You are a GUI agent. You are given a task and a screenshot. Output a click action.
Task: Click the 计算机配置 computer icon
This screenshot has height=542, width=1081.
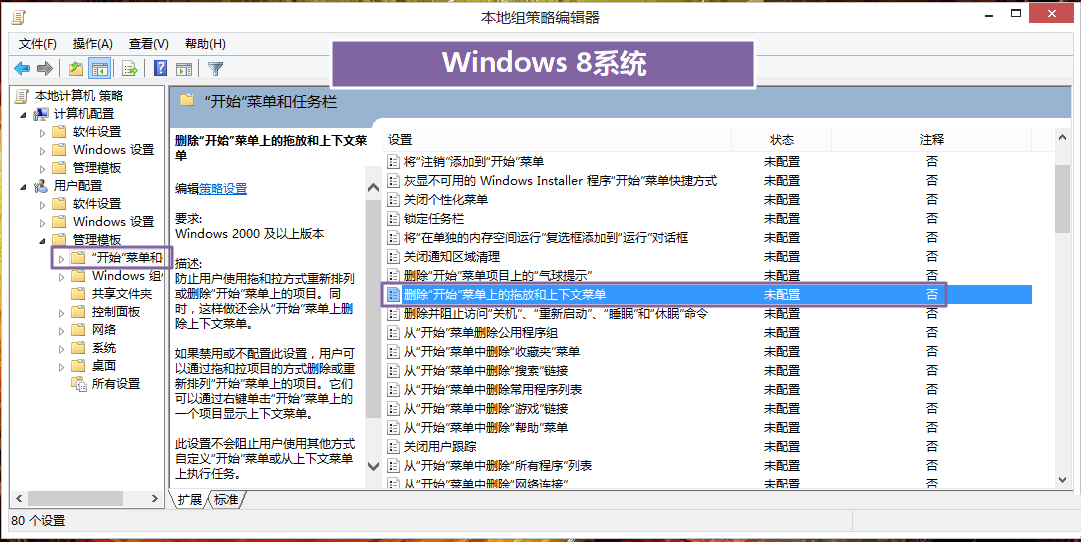41,114
